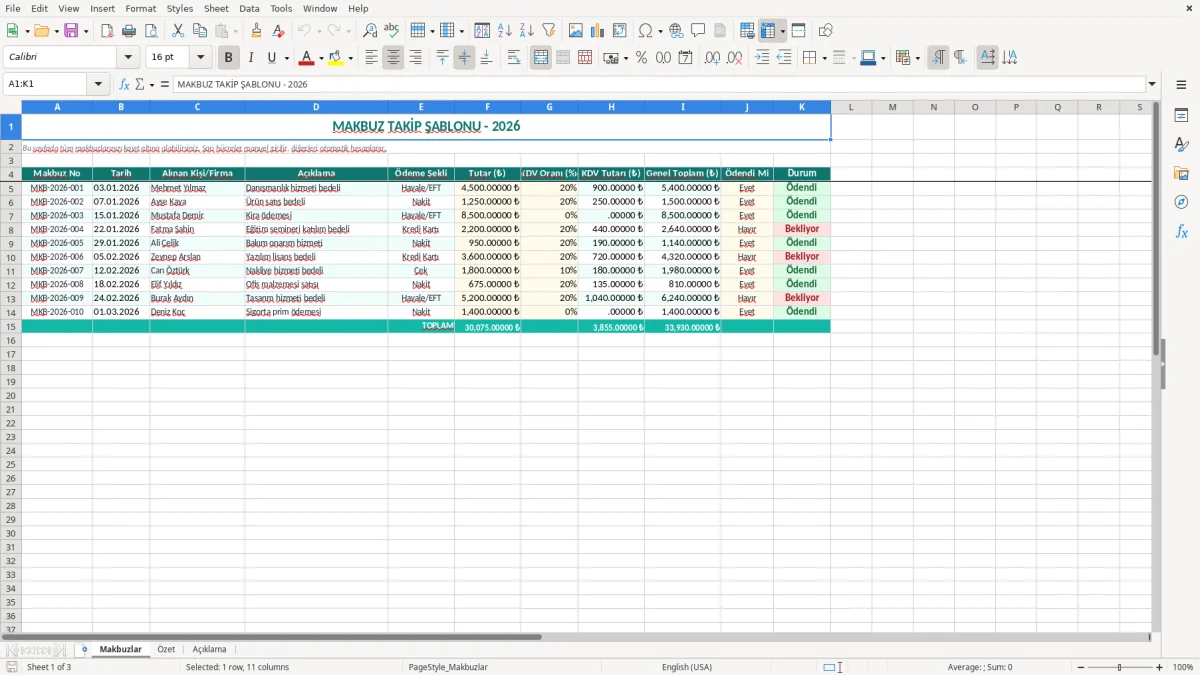Open the Font Size dropdown
Image resolution: width=1200 pixels, height=675 pixels.
[200, 58]
